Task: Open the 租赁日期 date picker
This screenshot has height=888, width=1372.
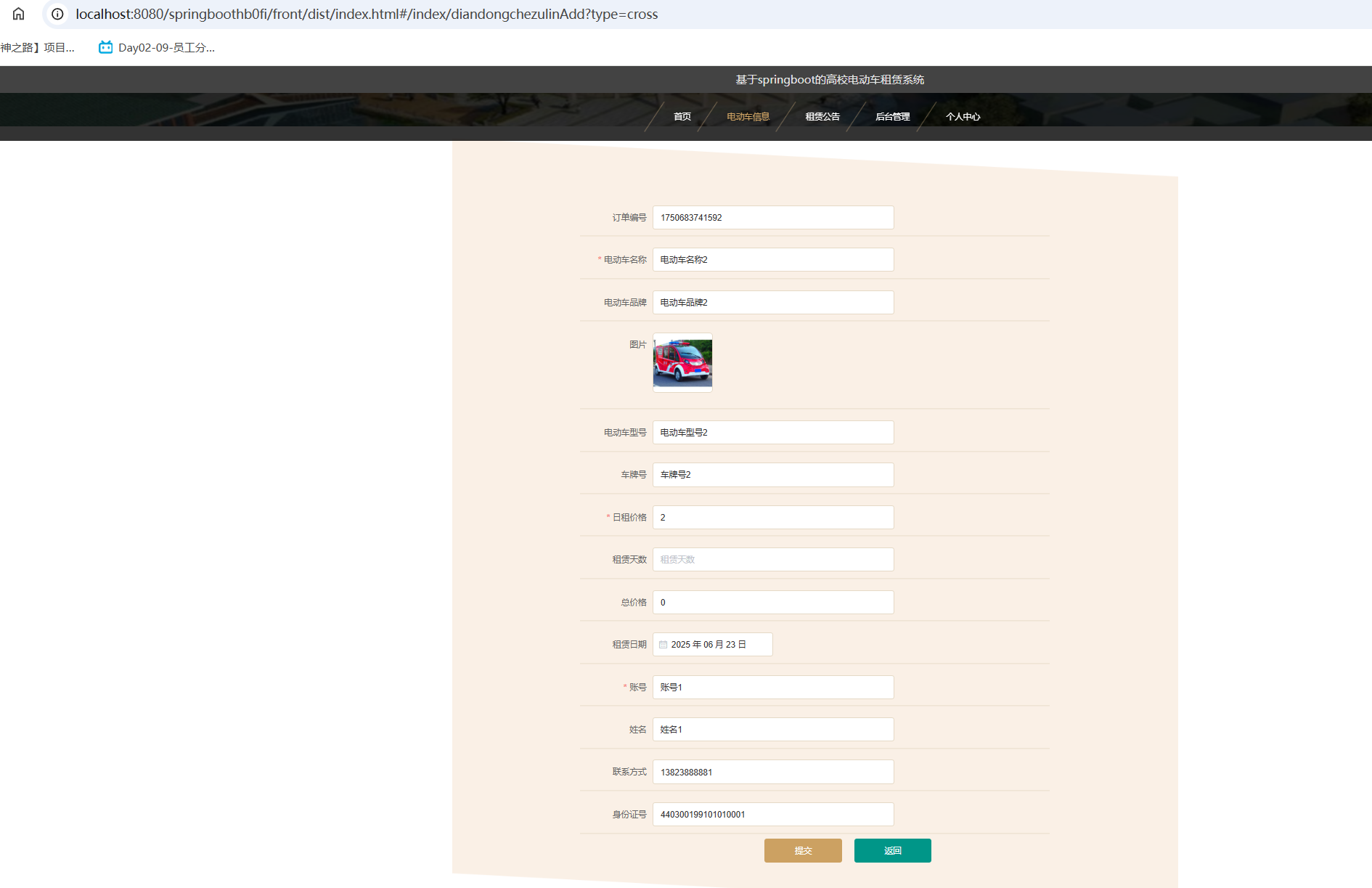Action: point(713,645)
